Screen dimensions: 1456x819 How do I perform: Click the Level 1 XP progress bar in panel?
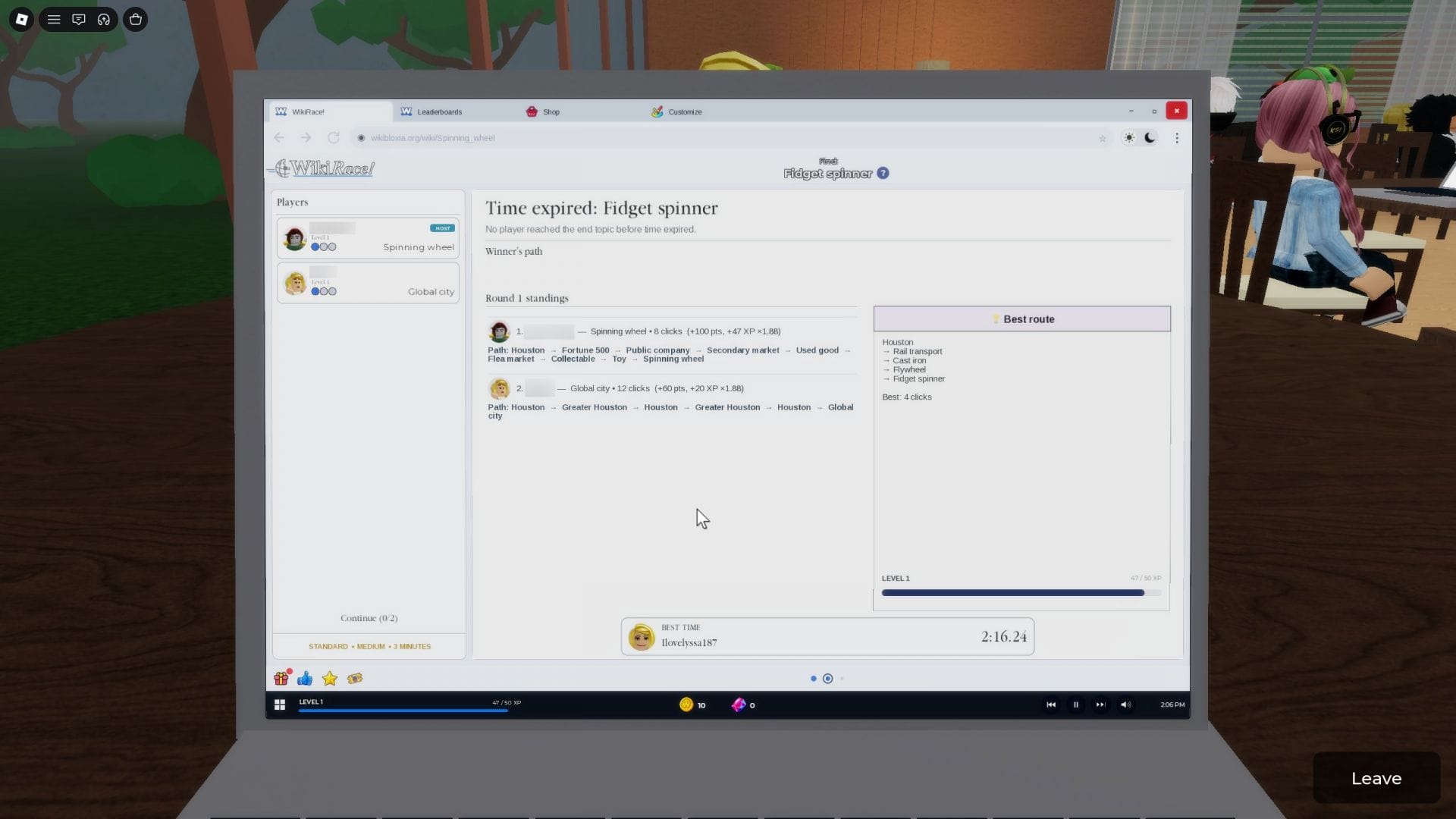[x=1021, y=593]
